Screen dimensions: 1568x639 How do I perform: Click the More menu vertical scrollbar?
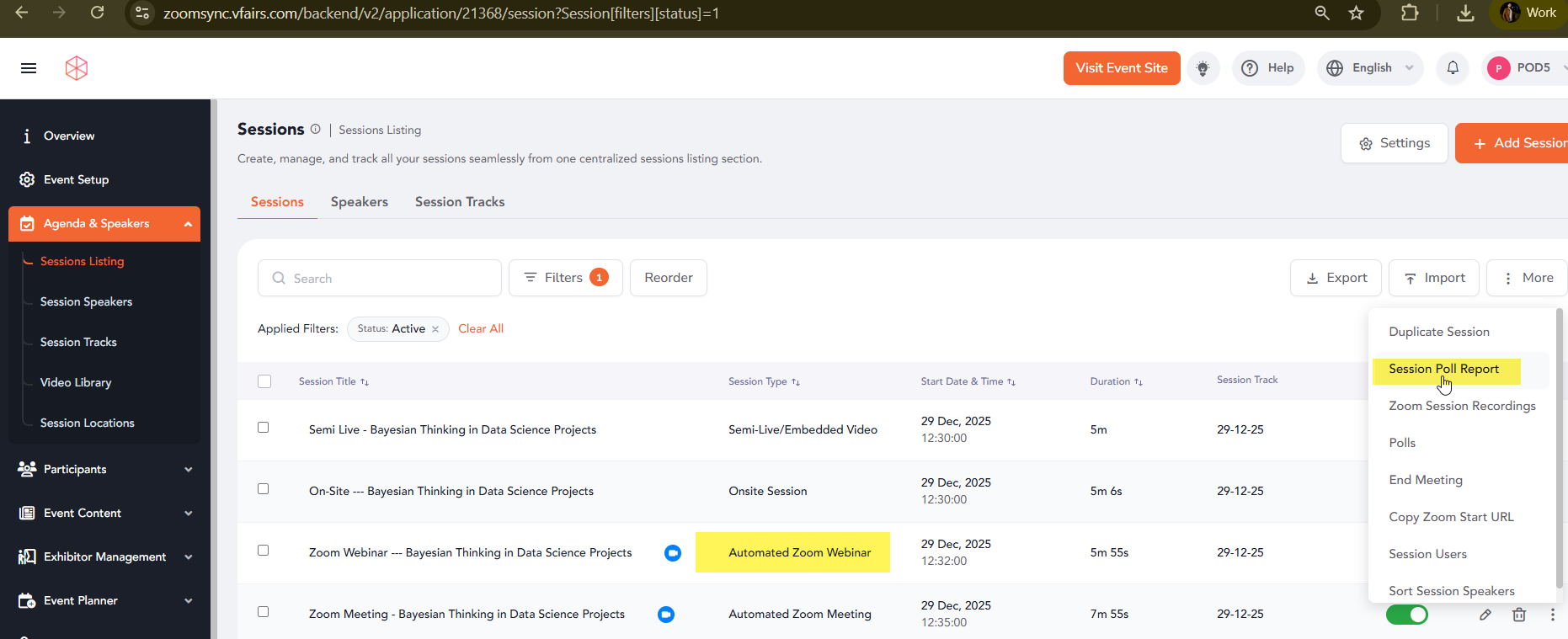tap(1559, 446)
